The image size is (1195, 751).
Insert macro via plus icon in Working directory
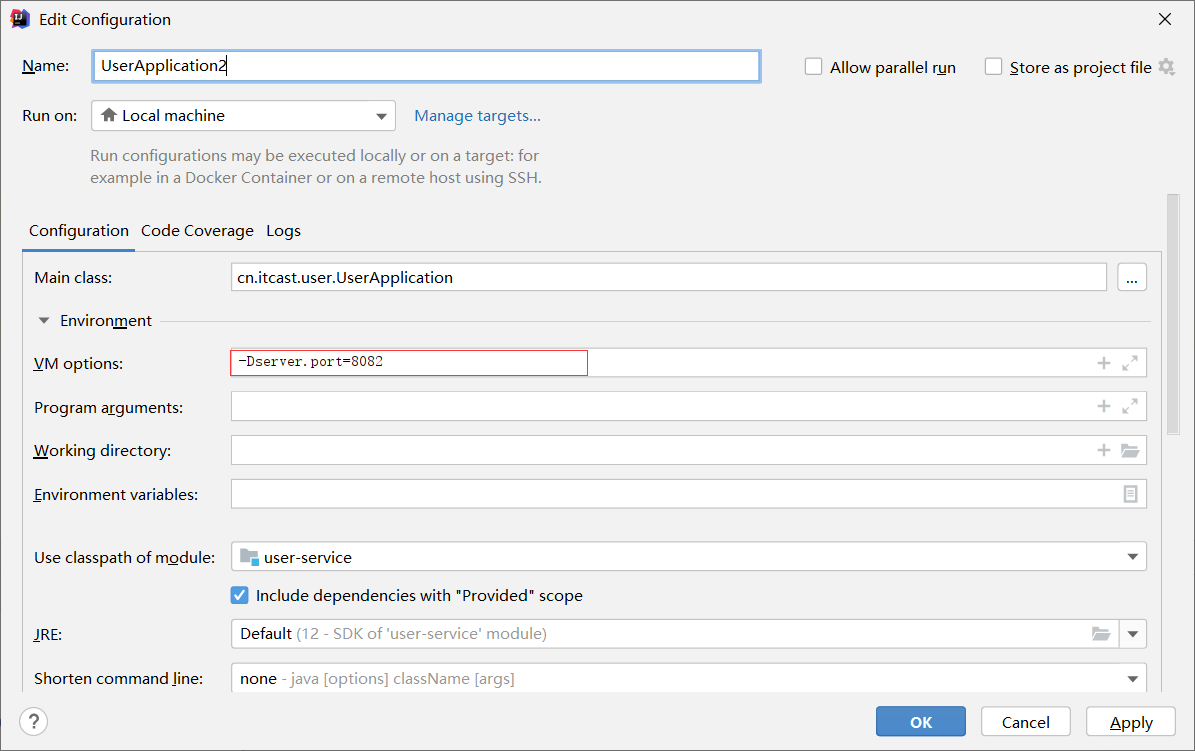point(1104,451)
